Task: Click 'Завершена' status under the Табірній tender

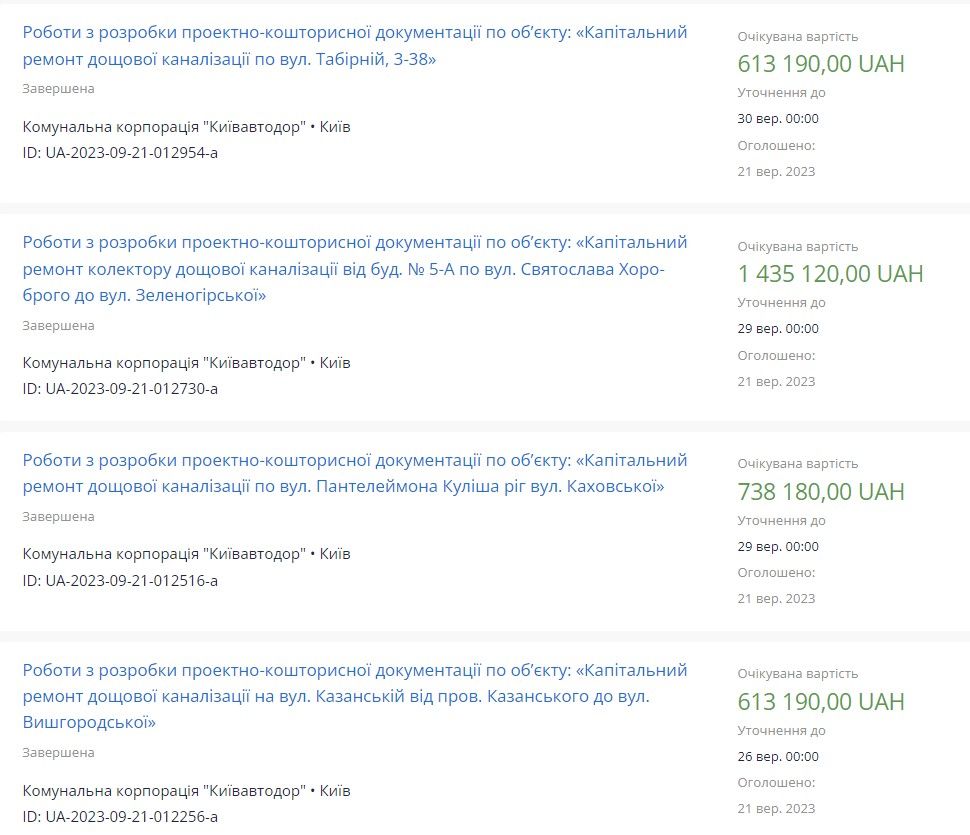Action: 58,89
